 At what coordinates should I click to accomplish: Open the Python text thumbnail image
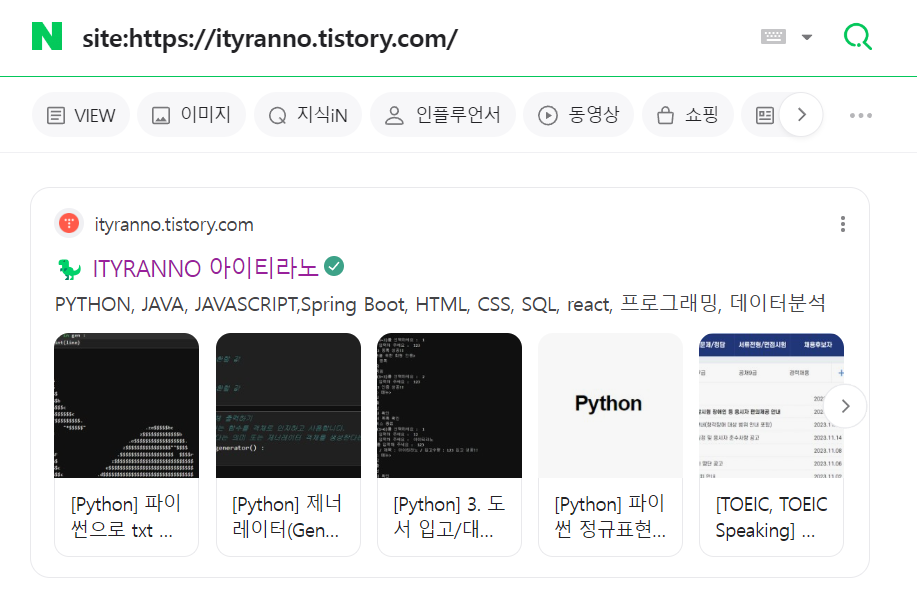tap(611, 406)
